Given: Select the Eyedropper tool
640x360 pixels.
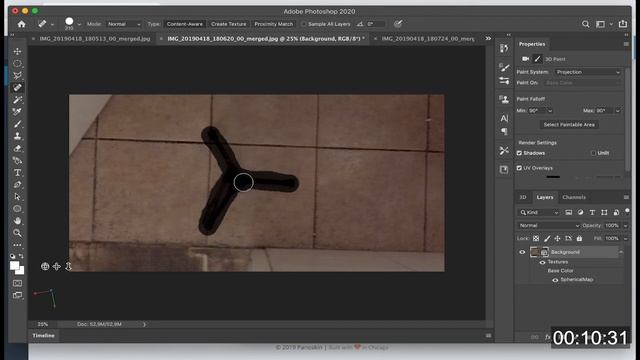Looking at the screenshot, I should coord(17,111).
